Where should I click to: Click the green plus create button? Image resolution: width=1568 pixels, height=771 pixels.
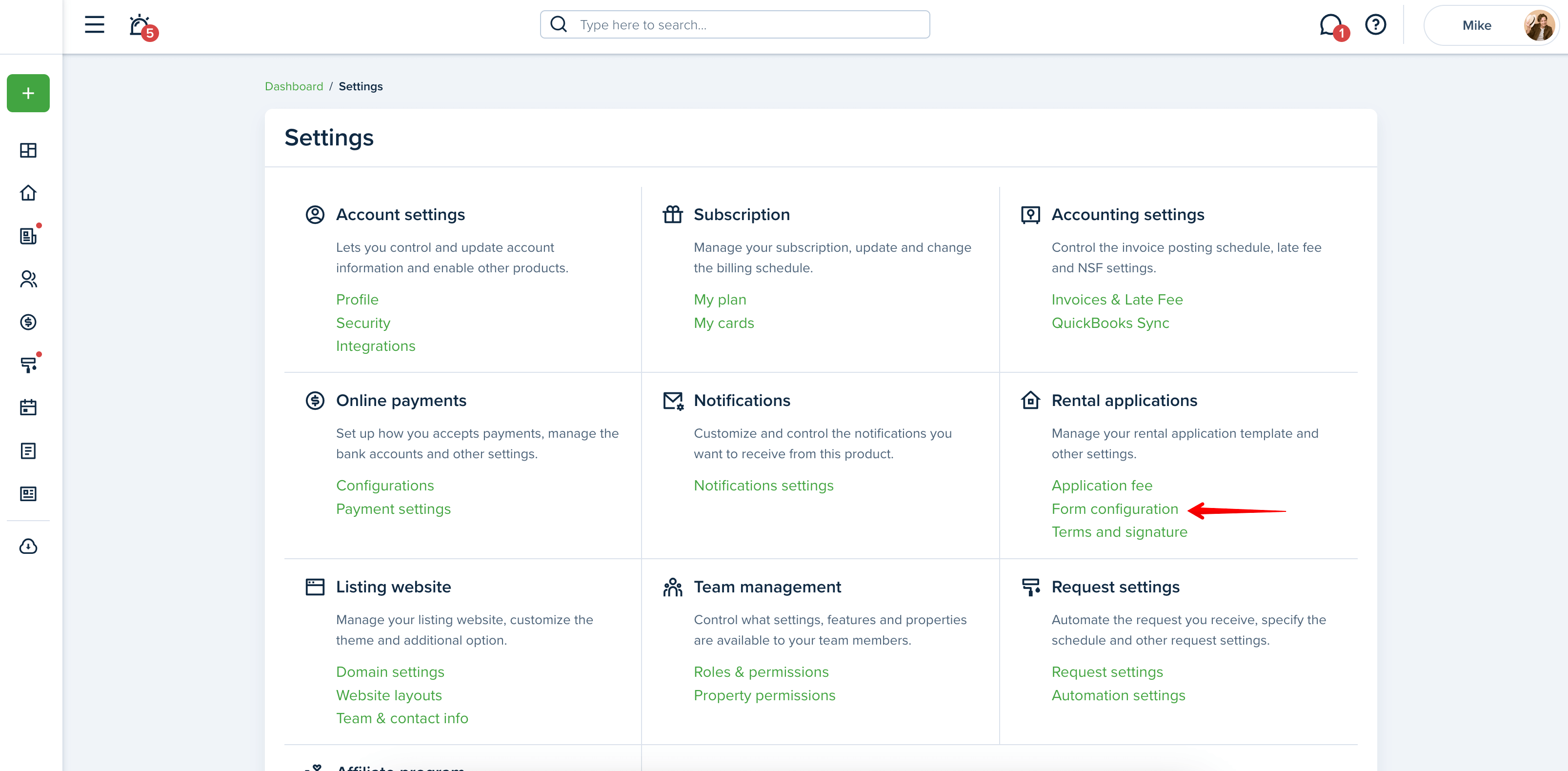[x=28, y=93]
